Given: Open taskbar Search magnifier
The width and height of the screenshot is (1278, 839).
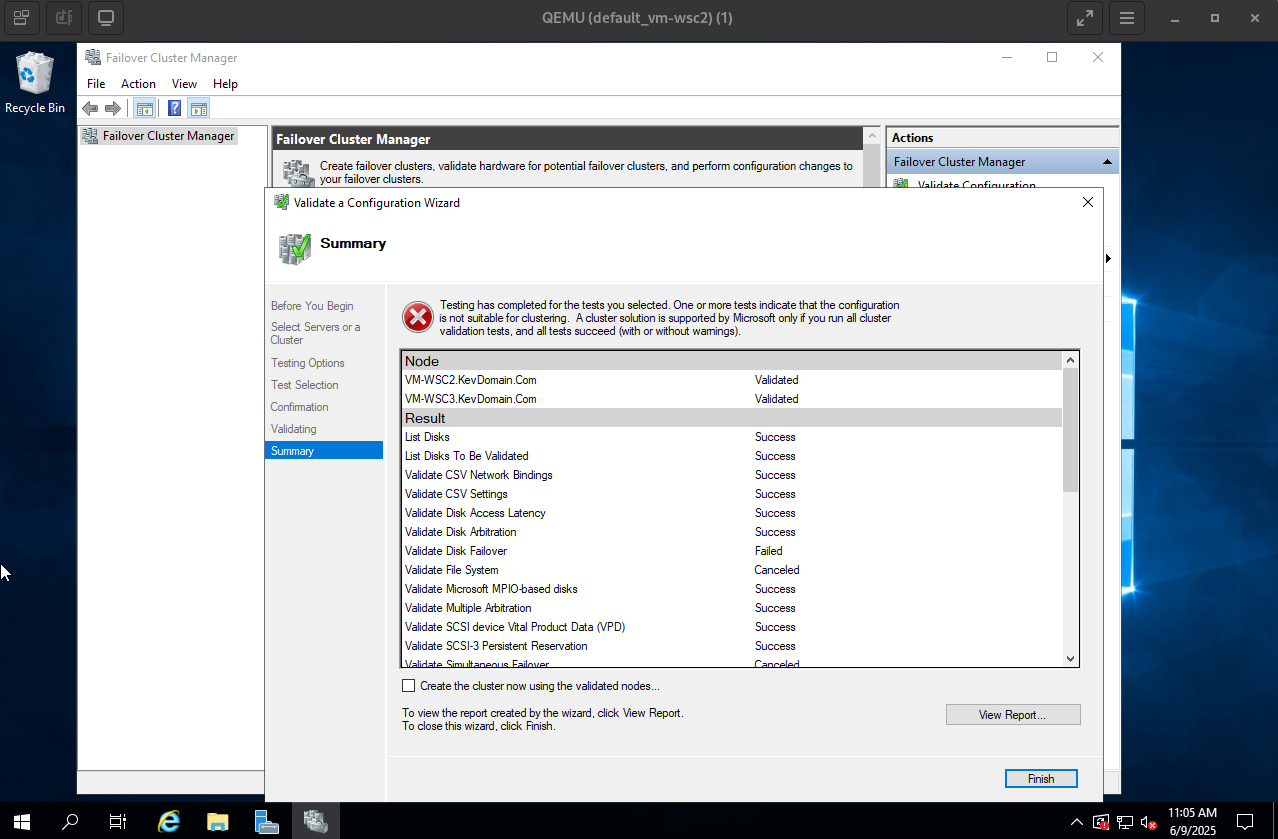Looking at the screenshot, I should [70, 821].
